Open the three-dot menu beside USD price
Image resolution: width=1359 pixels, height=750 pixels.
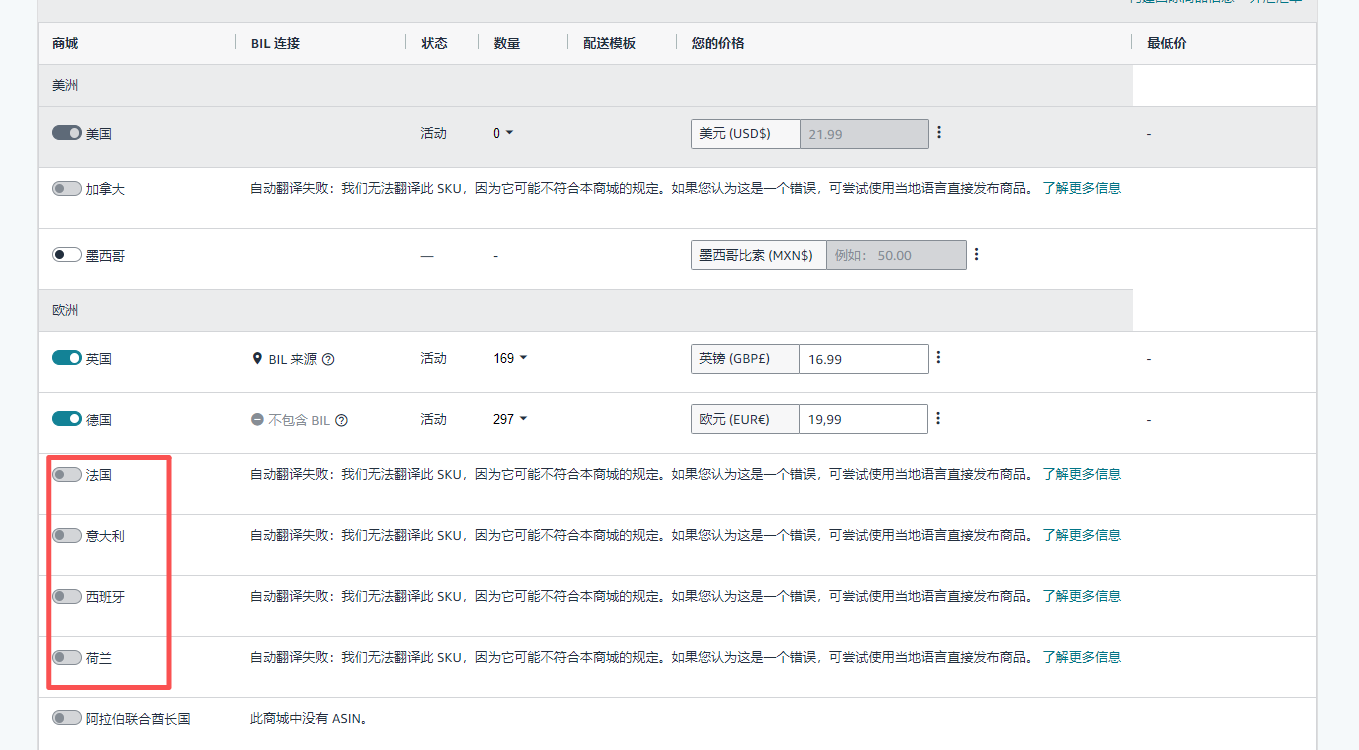point(938,133)
